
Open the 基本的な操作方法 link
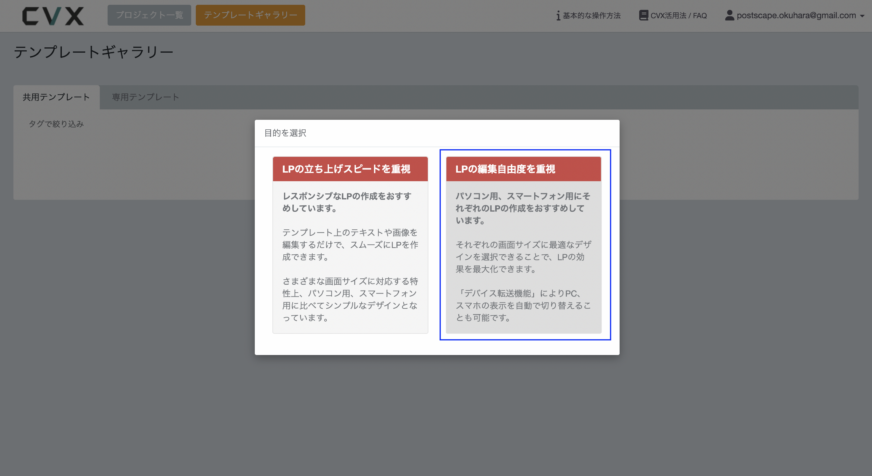pyautogui.click(x=592, y=16)
